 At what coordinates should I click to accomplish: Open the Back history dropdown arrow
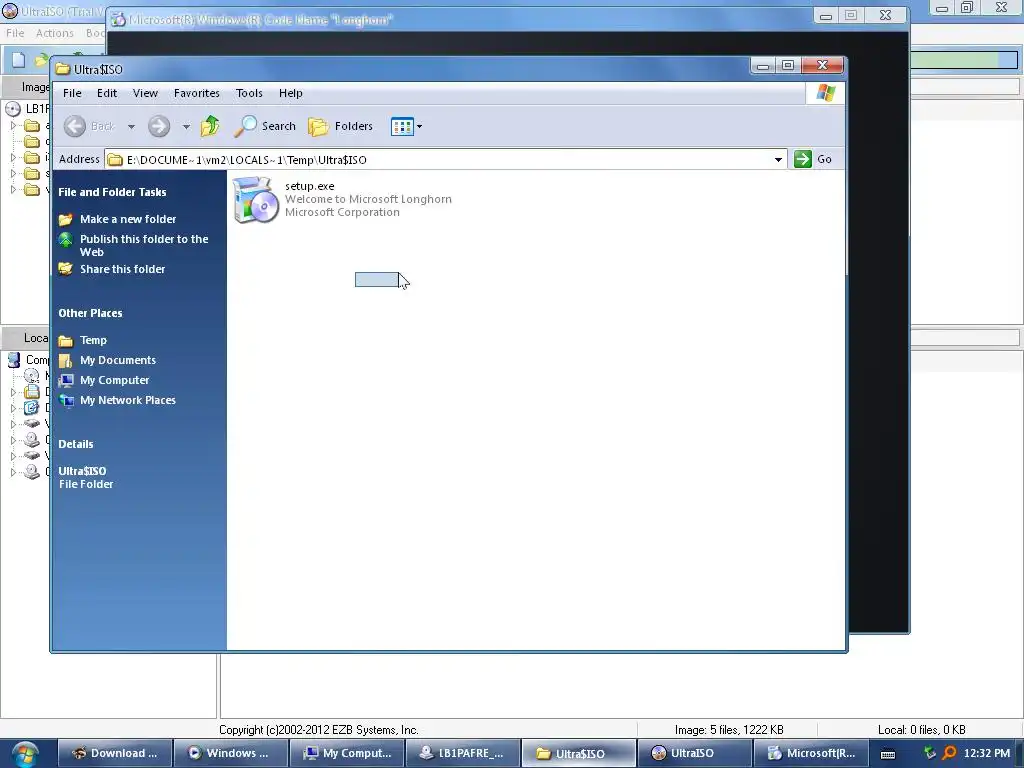click(131, 127)
